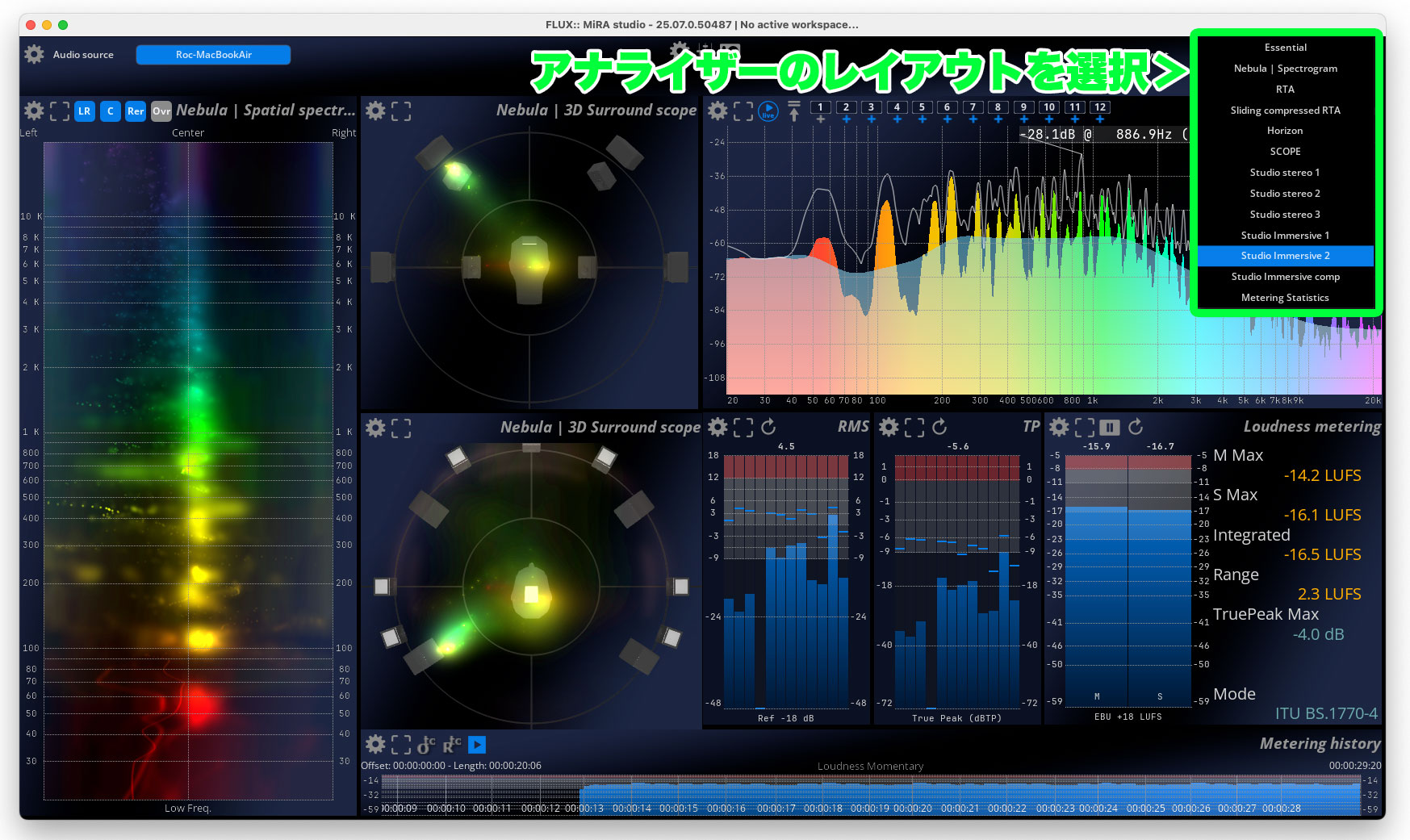Click the live button in spectrum analyzer

768,111
